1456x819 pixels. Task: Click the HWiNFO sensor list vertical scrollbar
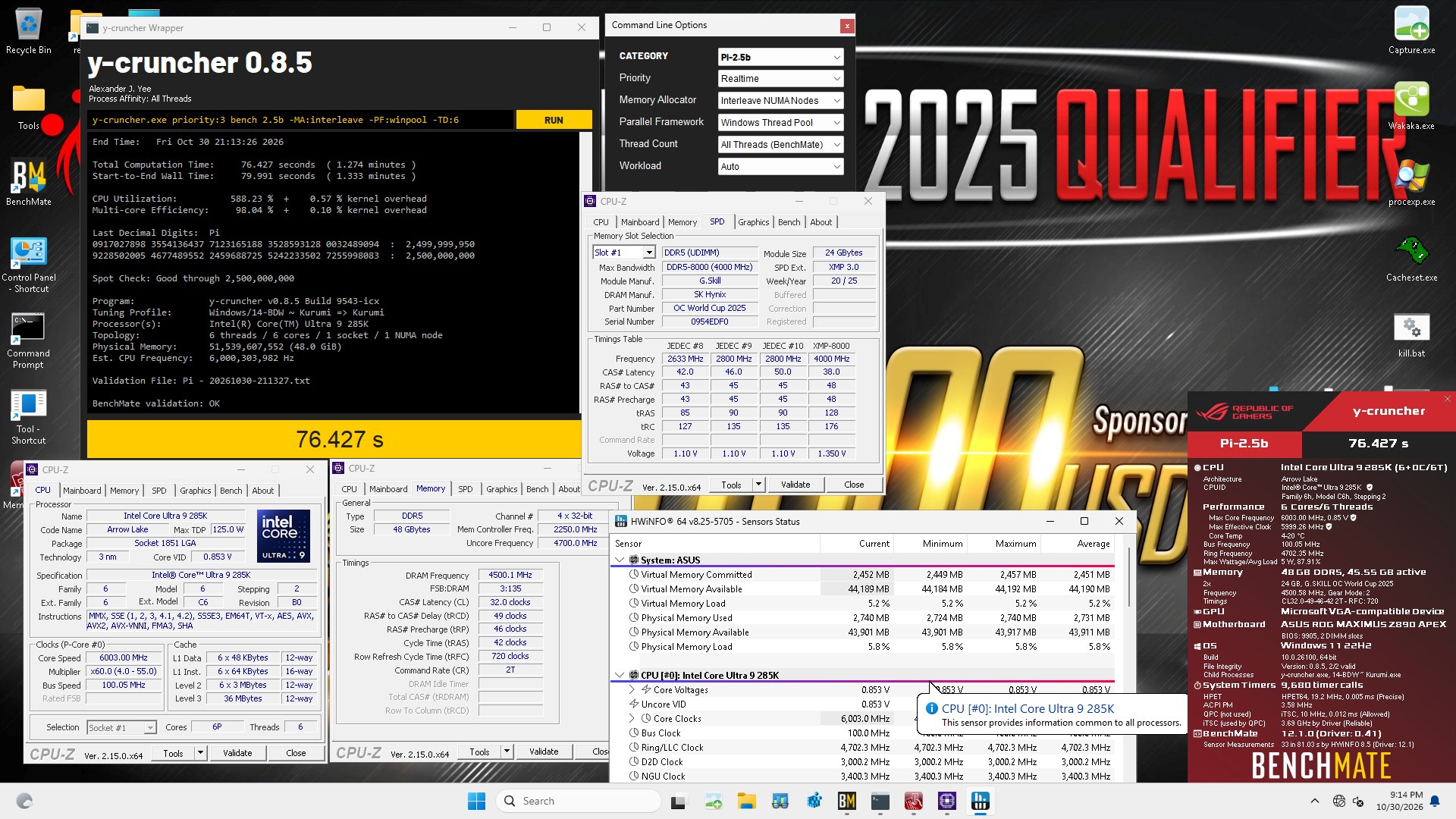pos(1128,660)
